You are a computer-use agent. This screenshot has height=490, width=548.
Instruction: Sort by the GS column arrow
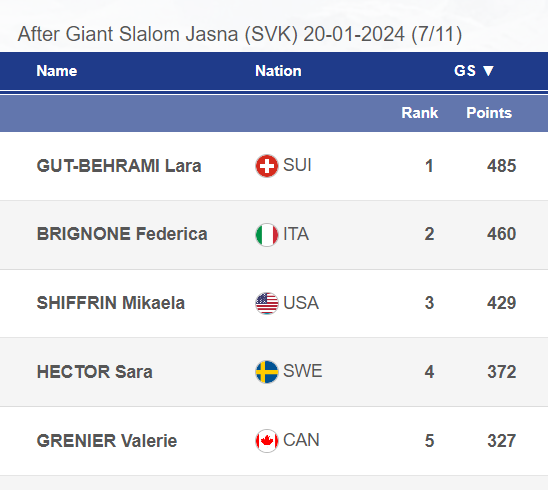pos(488,71)
